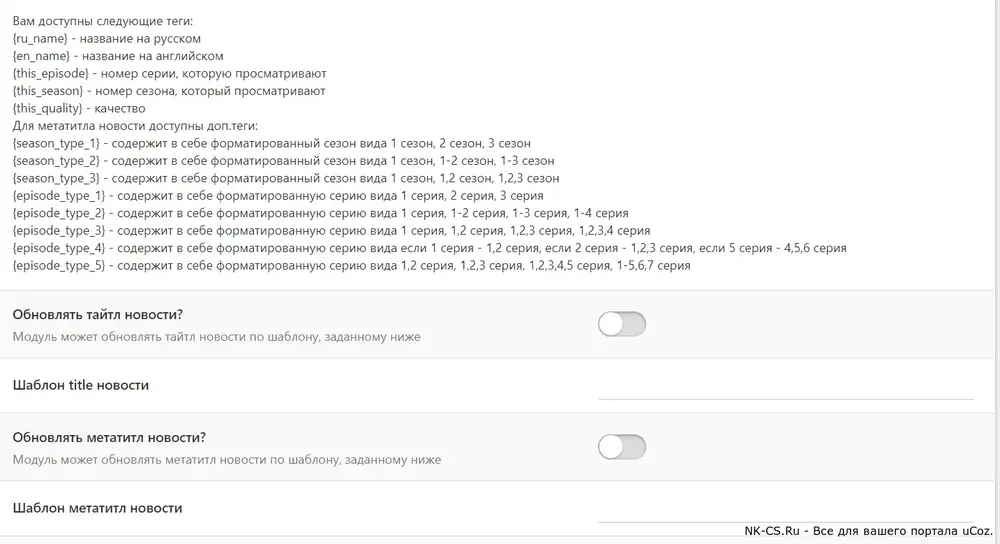Click the "Шаблон title новости" label
1000x544 pixels.
pyautogui.click(x=80, y=385)
